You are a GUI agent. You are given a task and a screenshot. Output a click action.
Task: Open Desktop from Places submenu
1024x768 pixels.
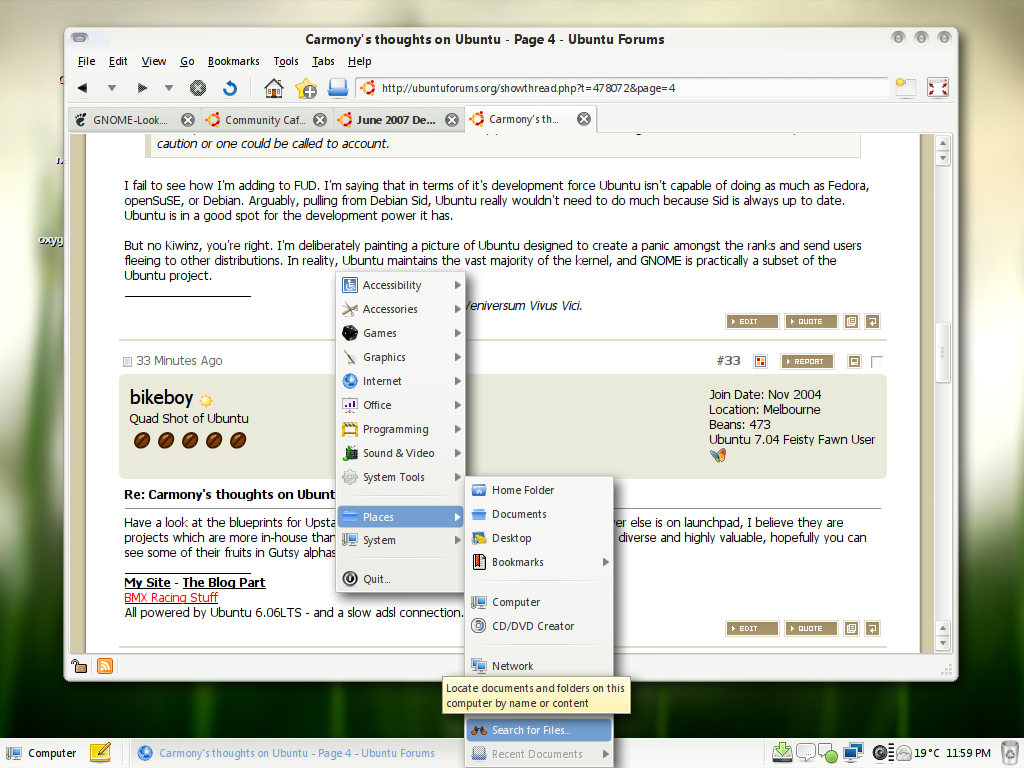[x=539, y=538]
